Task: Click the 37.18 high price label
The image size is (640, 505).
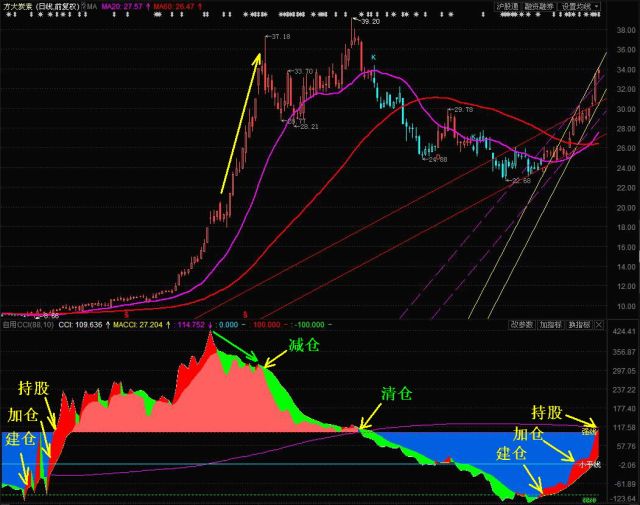Action: 281,37
